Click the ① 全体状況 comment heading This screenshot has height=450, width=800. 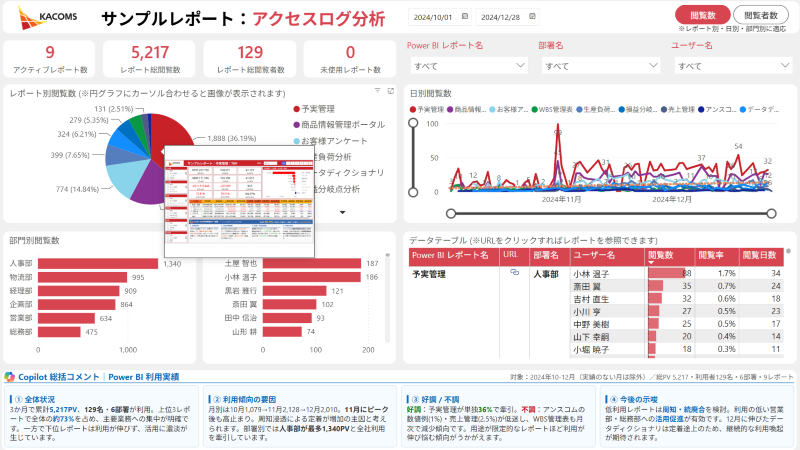click(x=35, y=399)
